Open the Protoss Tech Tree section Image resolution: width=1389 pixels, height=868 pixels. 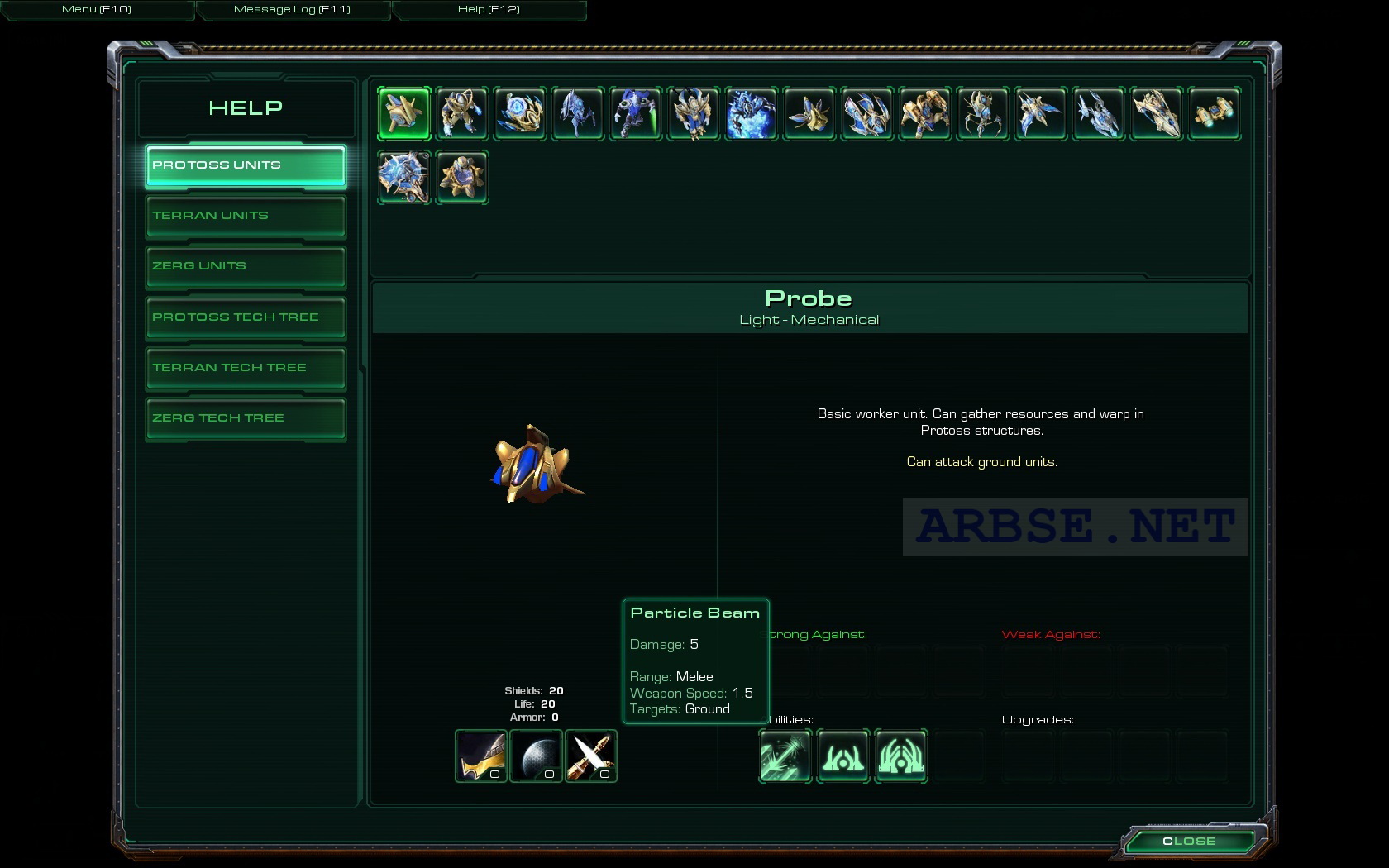[246, 318]
